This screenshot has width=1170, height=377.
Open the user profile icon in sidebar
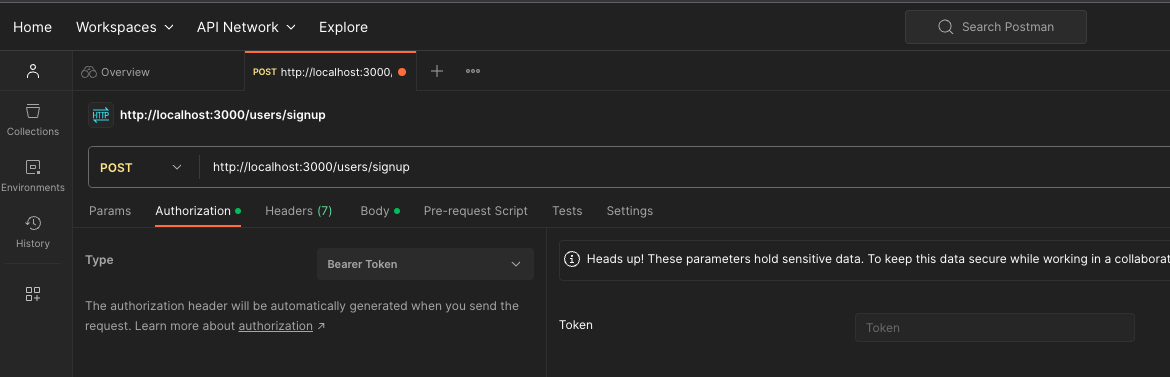coord(32,71)
